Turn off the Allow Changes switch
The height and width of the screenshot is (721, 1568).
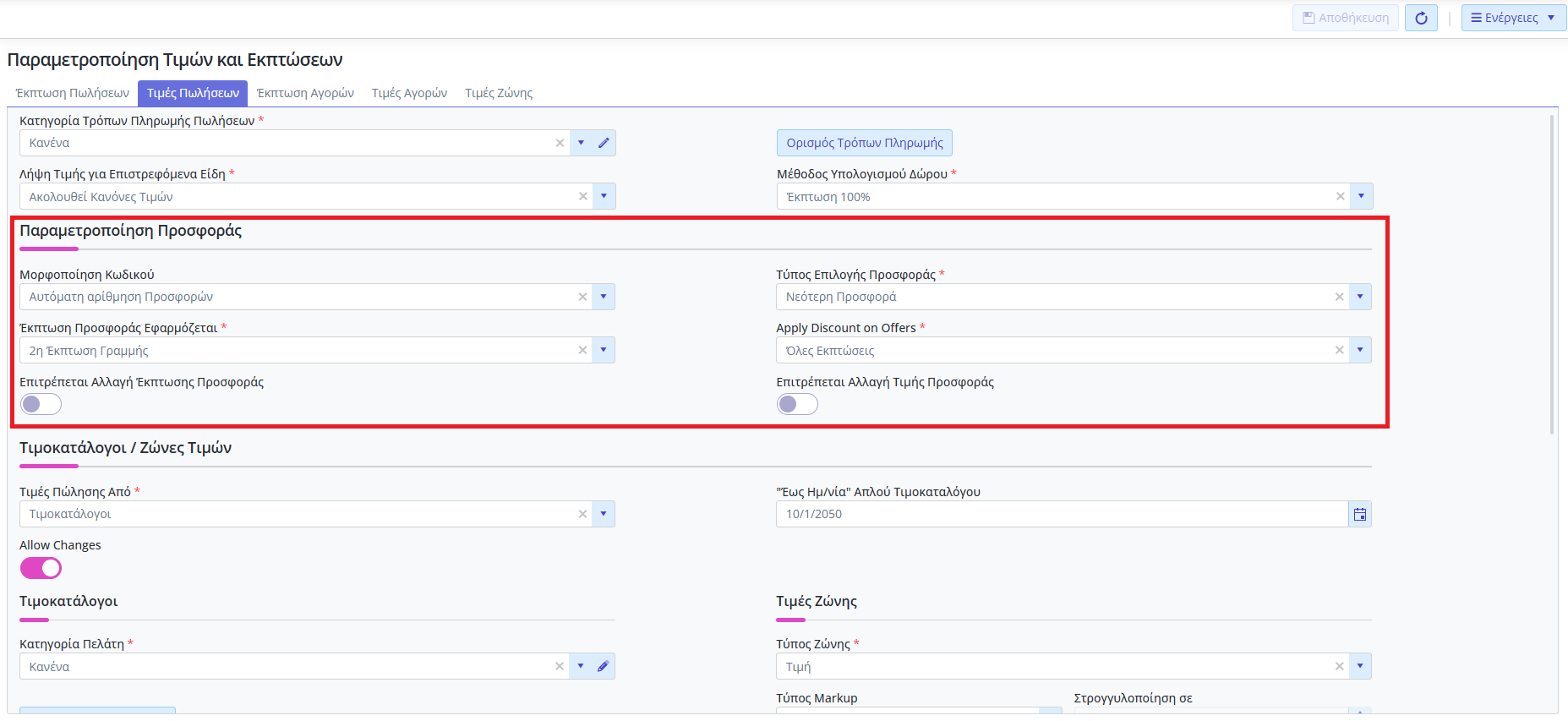pyautogui.click(x=41, y=568)
